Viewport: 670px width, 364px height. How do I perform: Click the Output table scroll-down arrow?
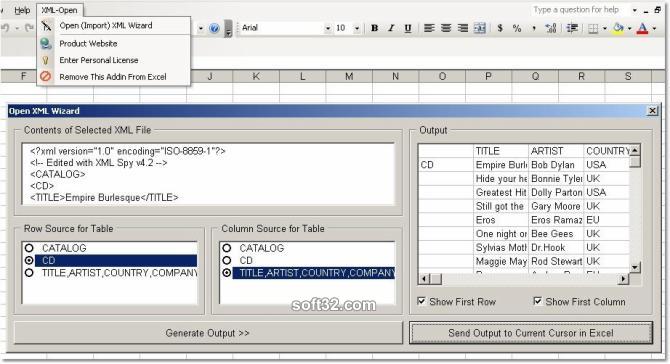coord(635,267)
